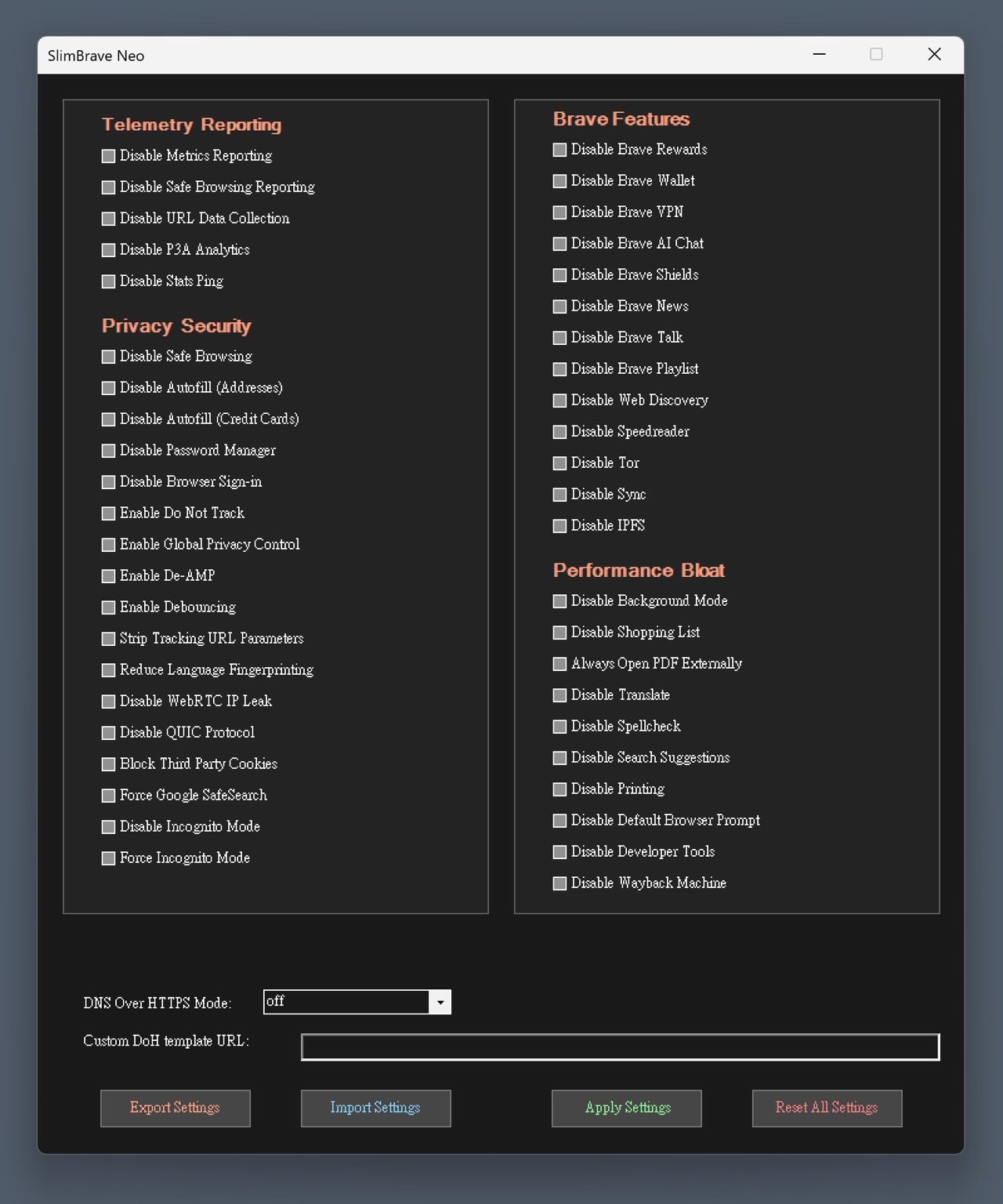Minimize the SlimBrave Neo window
Viewport: 1003px width, 1204px height.
coord(820,54)
